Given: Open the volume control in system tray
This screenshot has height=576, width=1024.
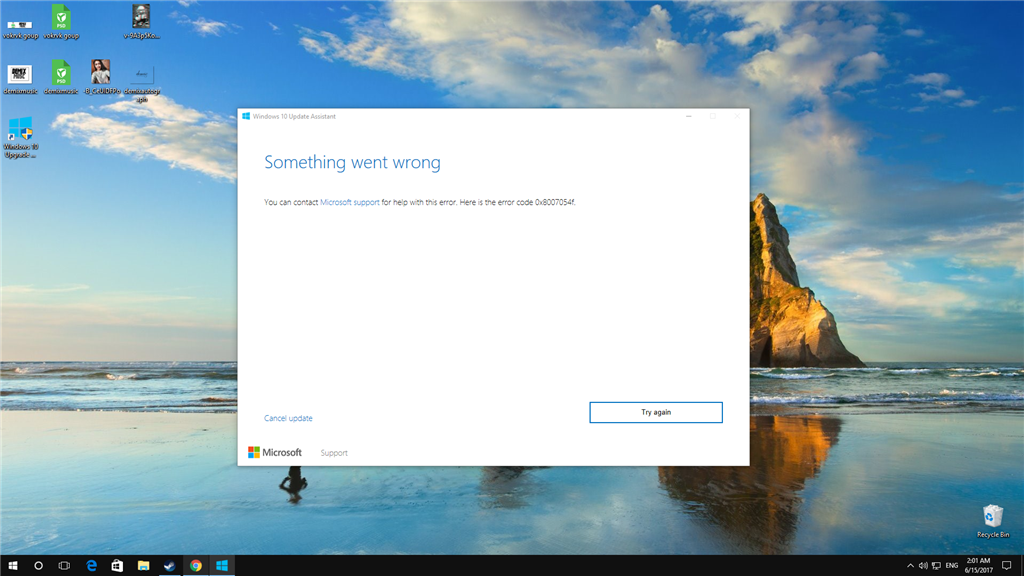Looking at the screenshot, I should point(923,566).
